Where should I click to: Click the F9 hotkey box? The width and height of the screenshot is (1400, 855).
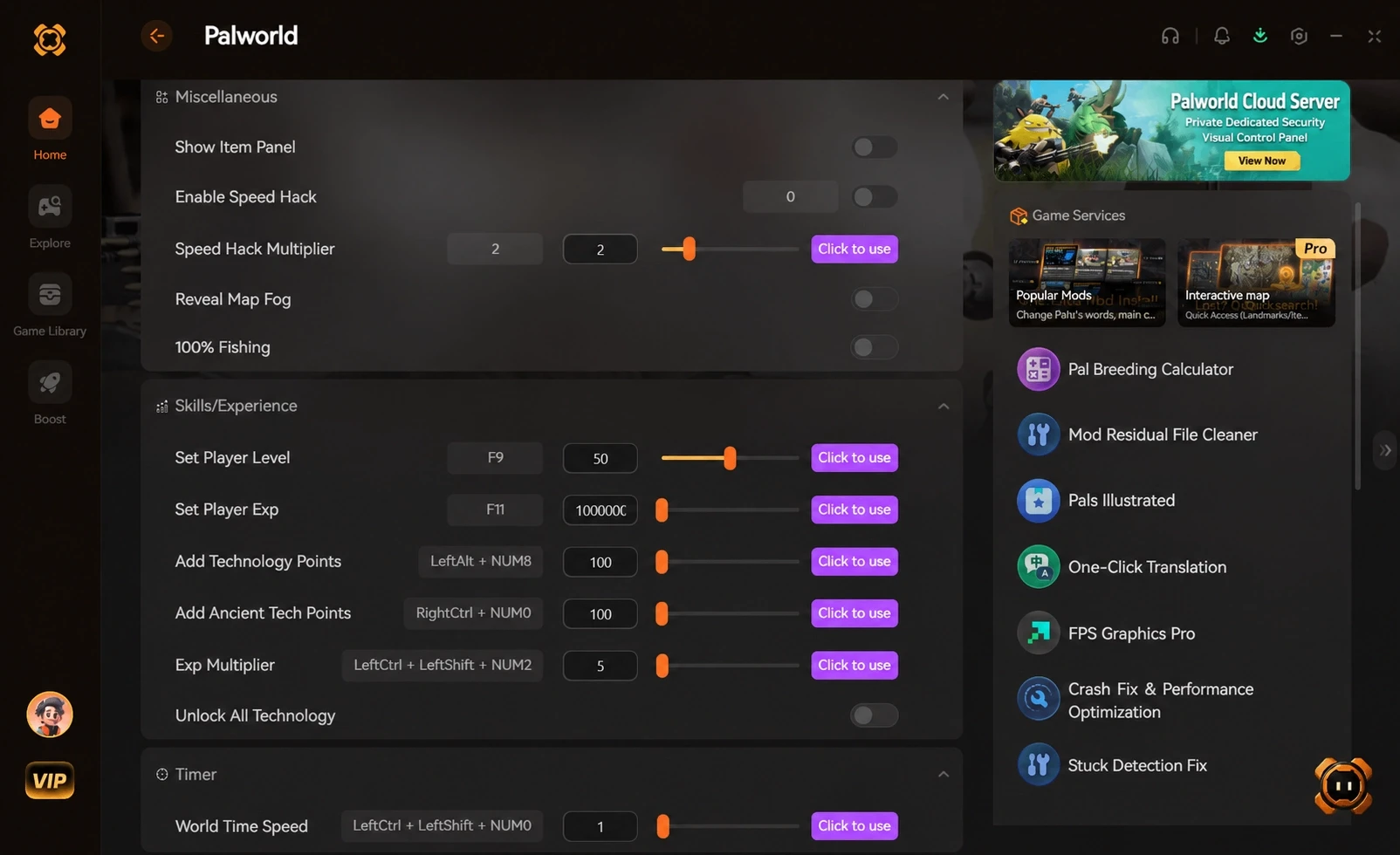(x=495, y=458)
